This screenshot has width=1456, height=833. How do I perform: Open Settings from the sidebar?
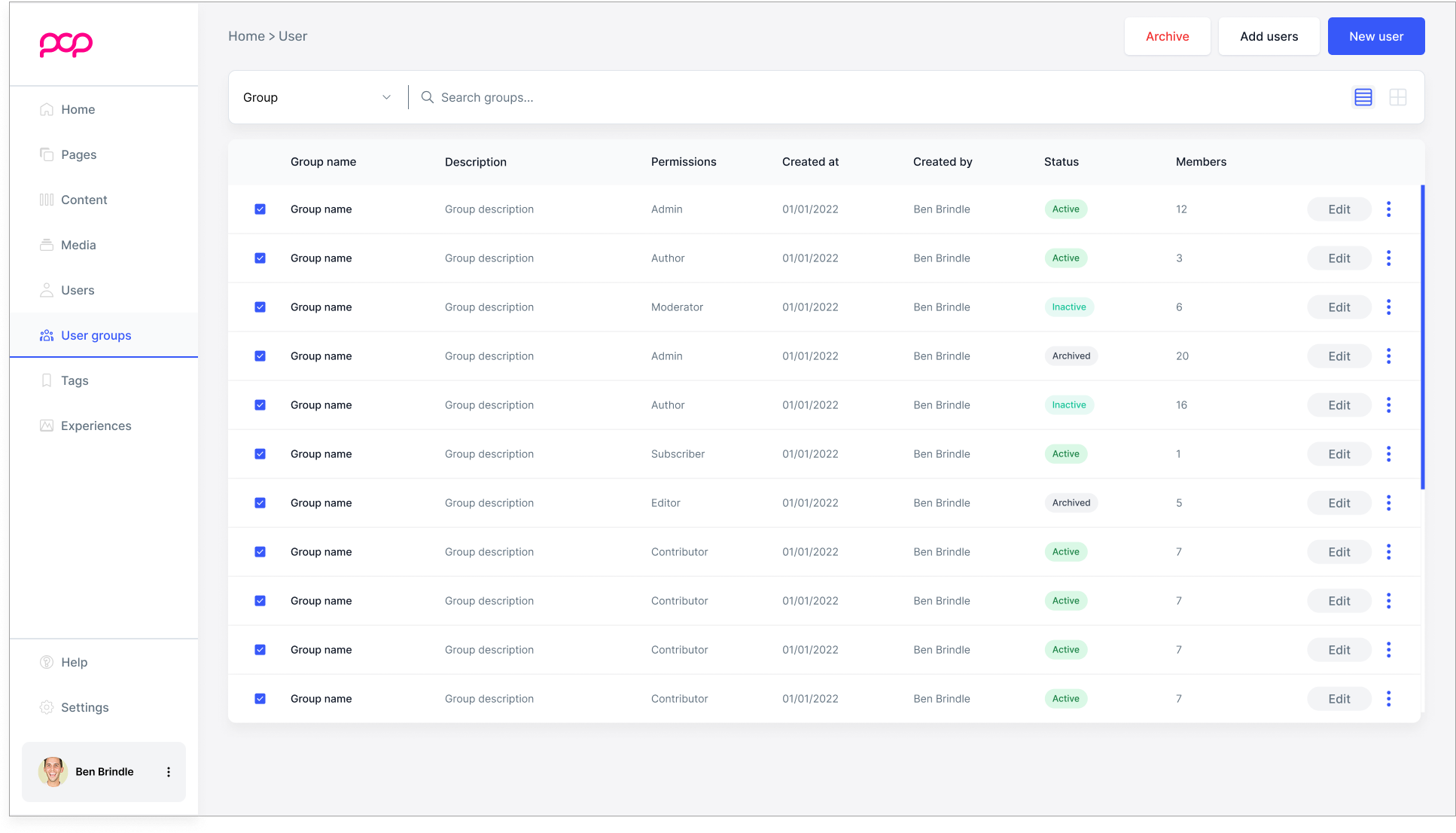coord(84,707)
